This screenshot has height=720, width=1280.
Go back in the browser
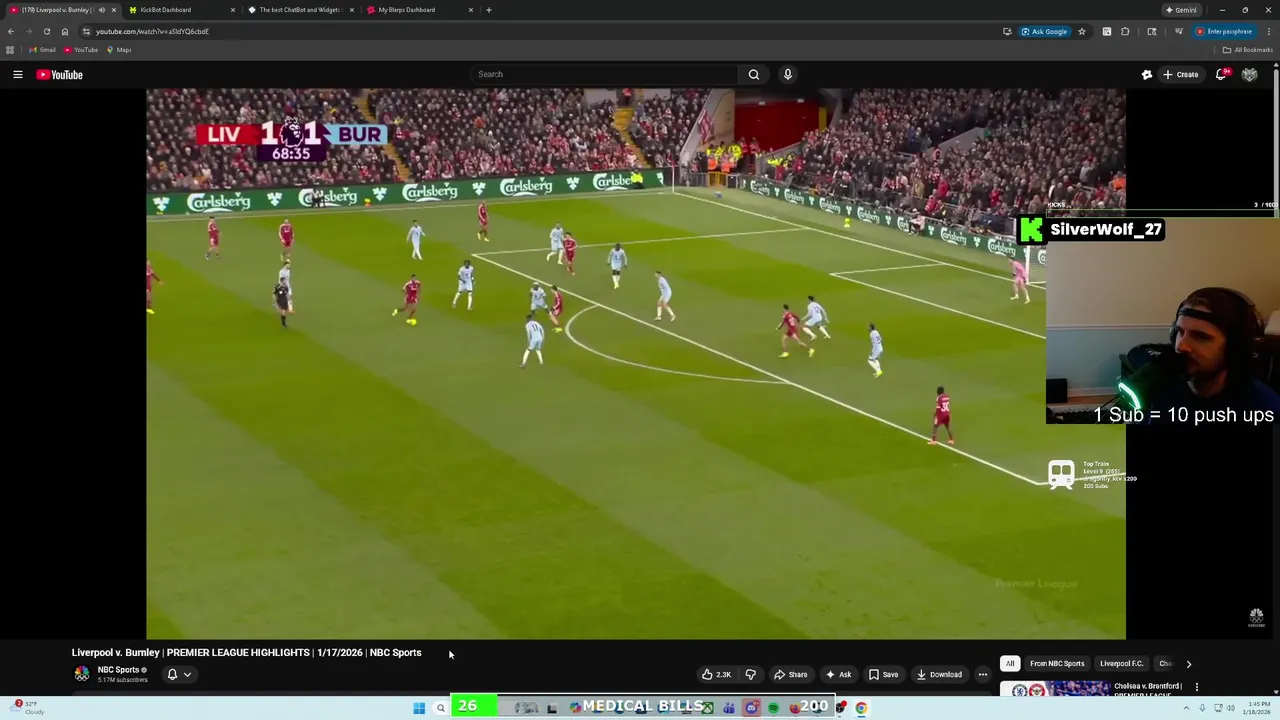pyautogui.click(x=11, y=31)
